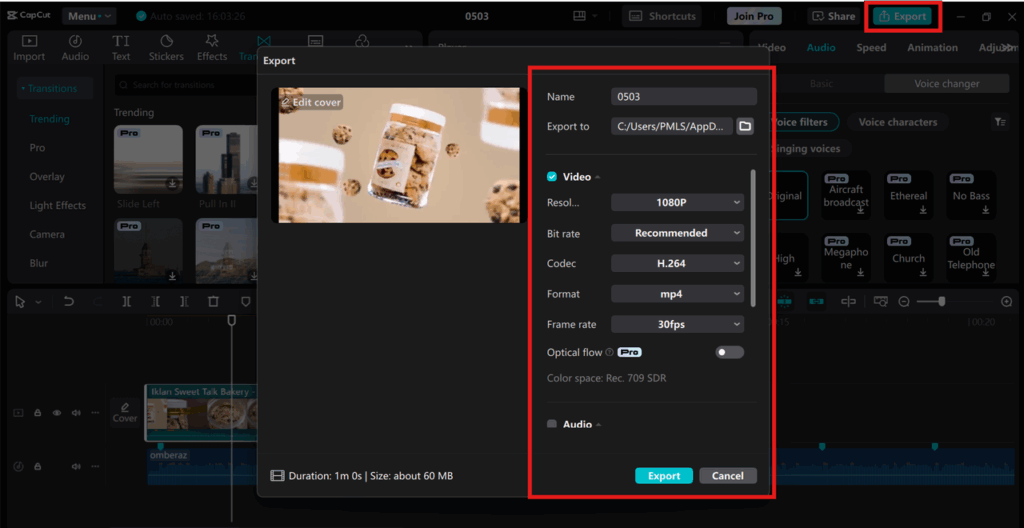Select the Slide Left transition thumbnail

(x=148, y=159)
